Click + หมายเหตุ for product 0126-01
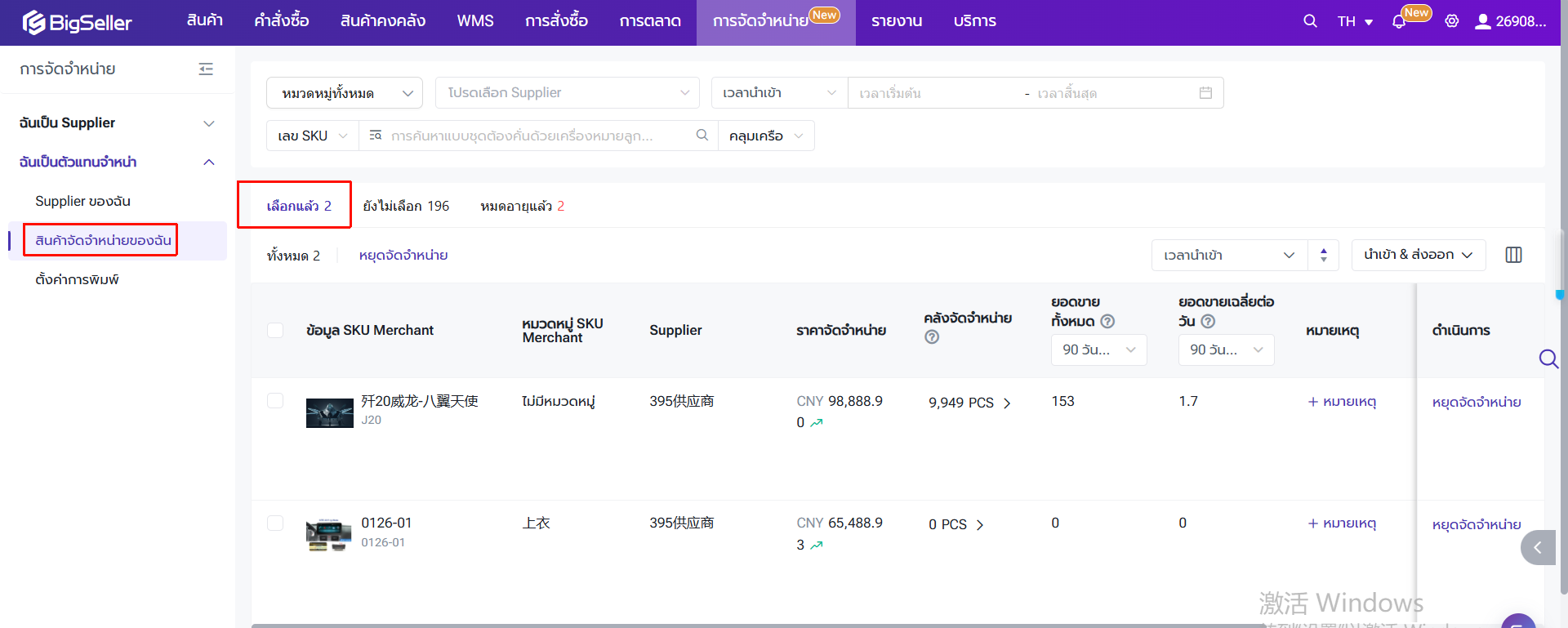1568x628 pixels. pos(1342,523)
